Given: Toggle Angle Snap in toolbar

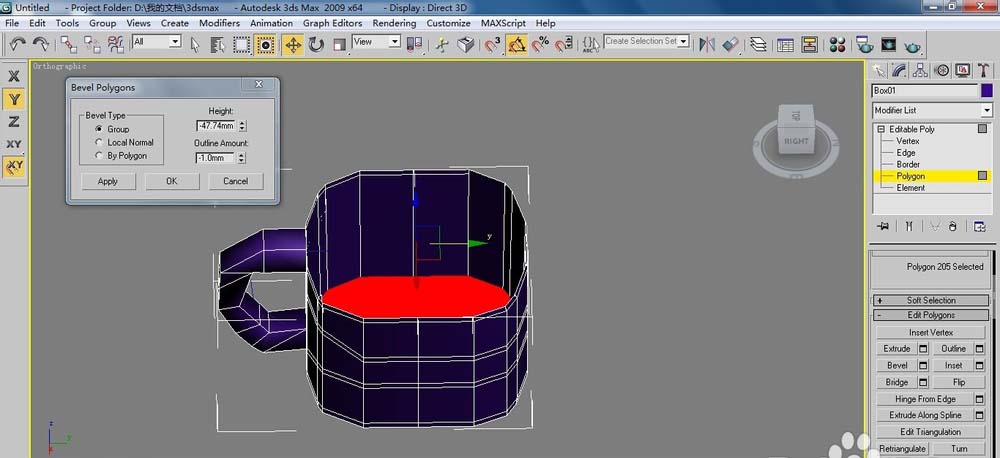Looking at the screenshot, I should coord(517,45).
